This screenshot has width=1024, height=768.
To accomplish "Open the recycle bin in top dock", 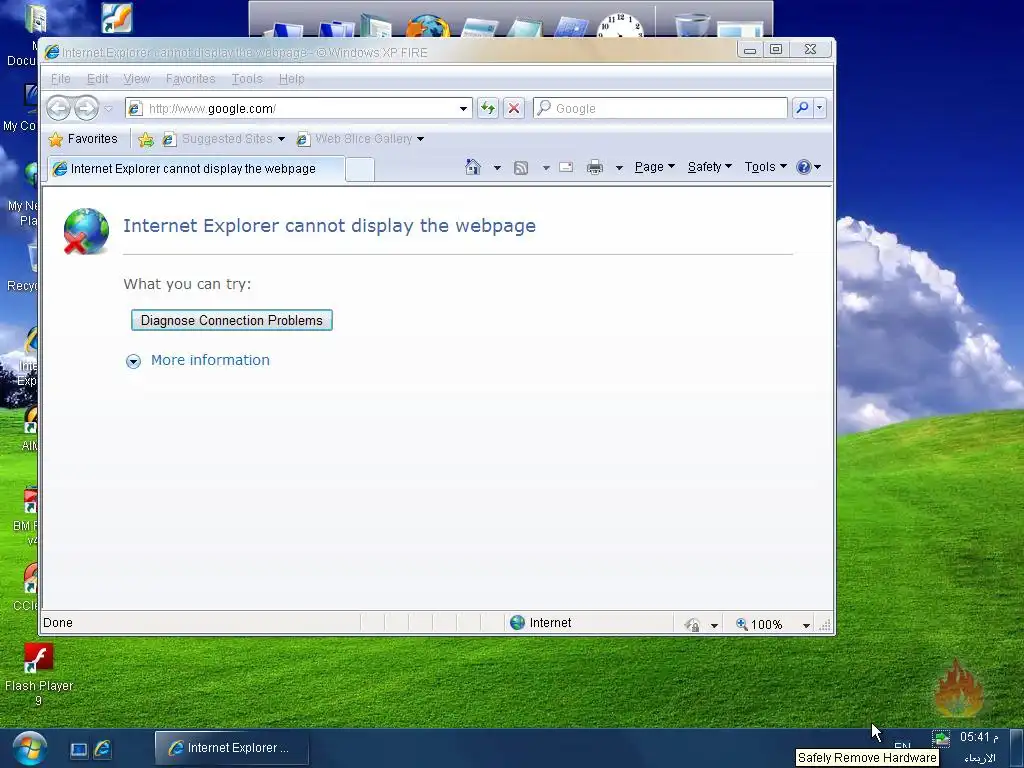I will tap(692, 25).
